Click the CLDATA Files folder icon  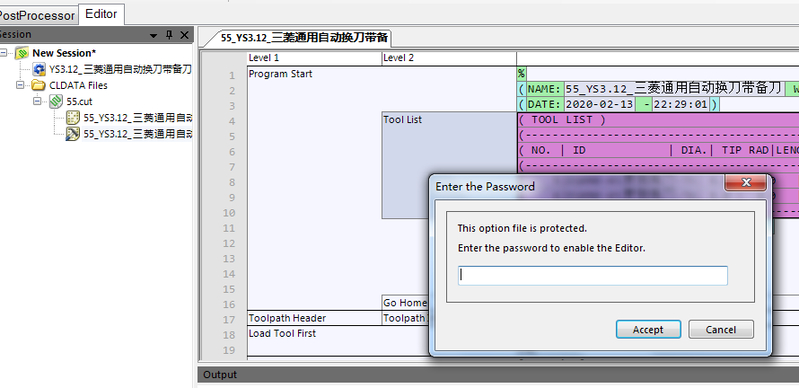(x=38, y=85)
